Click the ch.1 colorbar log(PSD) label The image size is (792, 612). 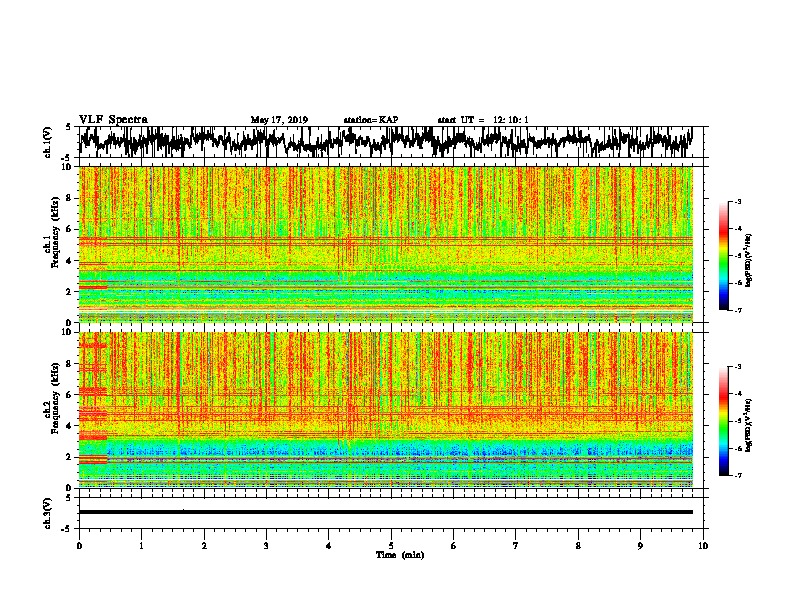[x=749, y=261]
